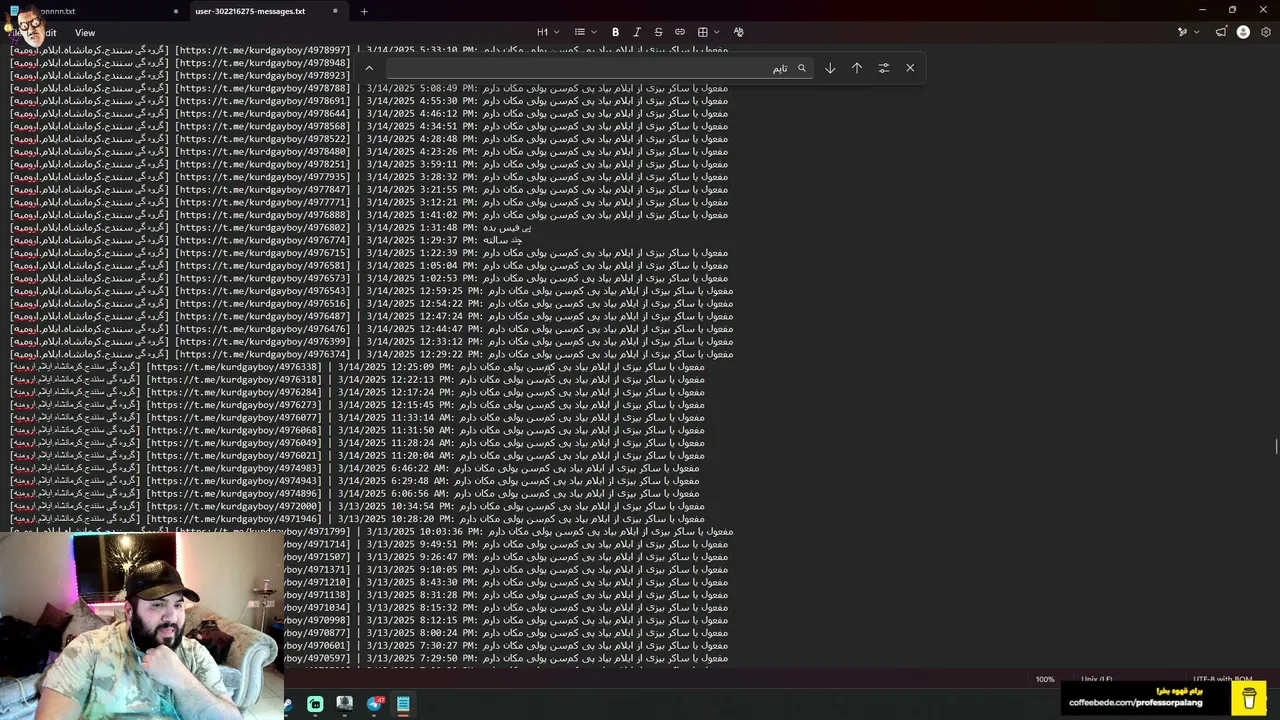Close the find bar
1280x720 pixels.
910,68
